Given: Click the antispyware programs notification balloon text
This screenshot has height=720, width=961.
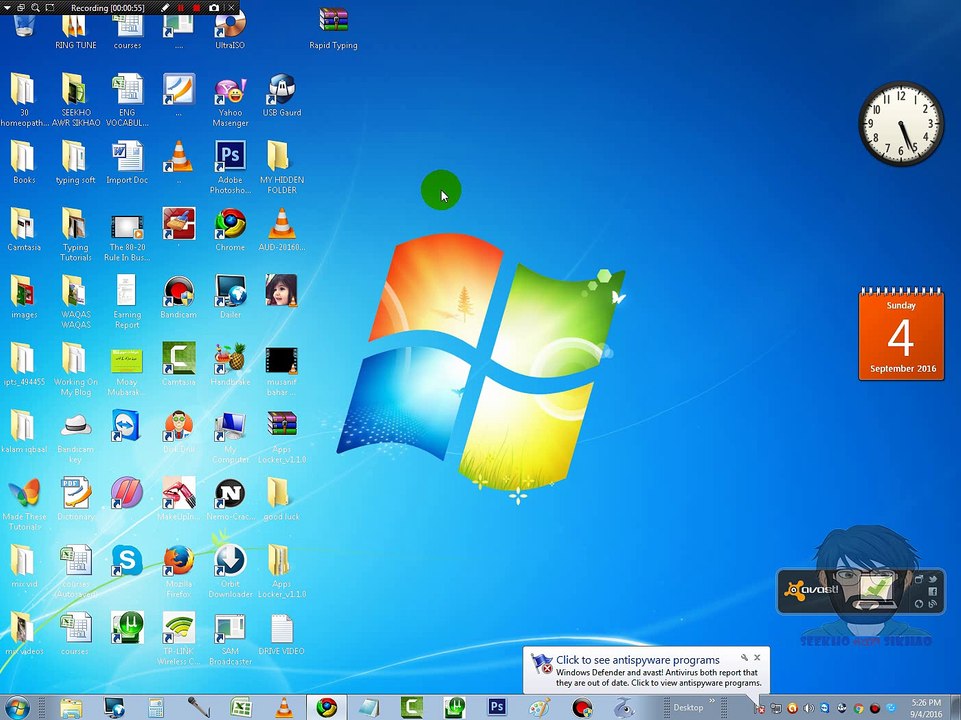Looking at the screenshot, I should (x=637, y=660).
